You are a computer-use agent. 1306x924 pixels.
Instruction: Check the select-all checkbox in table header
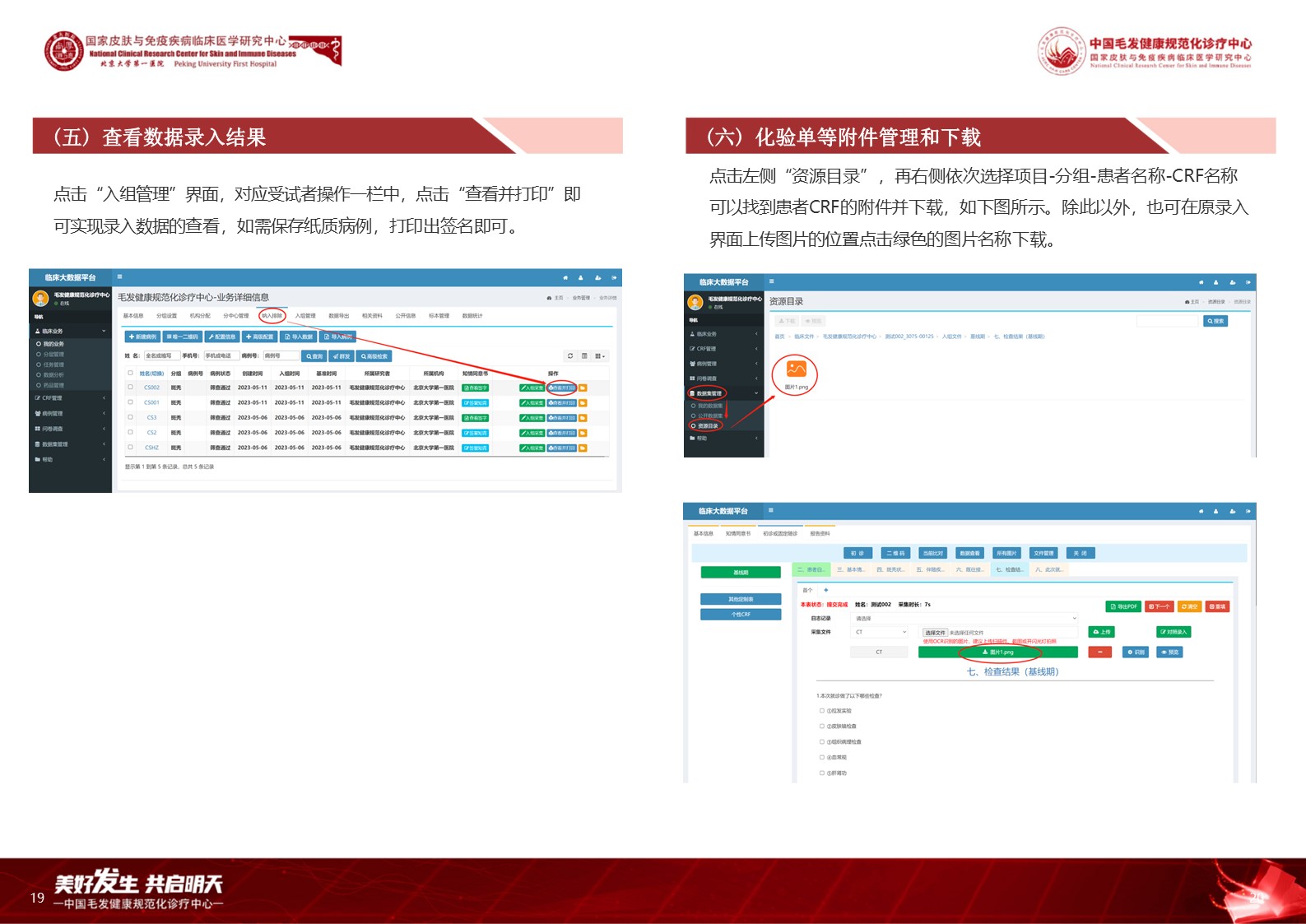coord(130,374)
